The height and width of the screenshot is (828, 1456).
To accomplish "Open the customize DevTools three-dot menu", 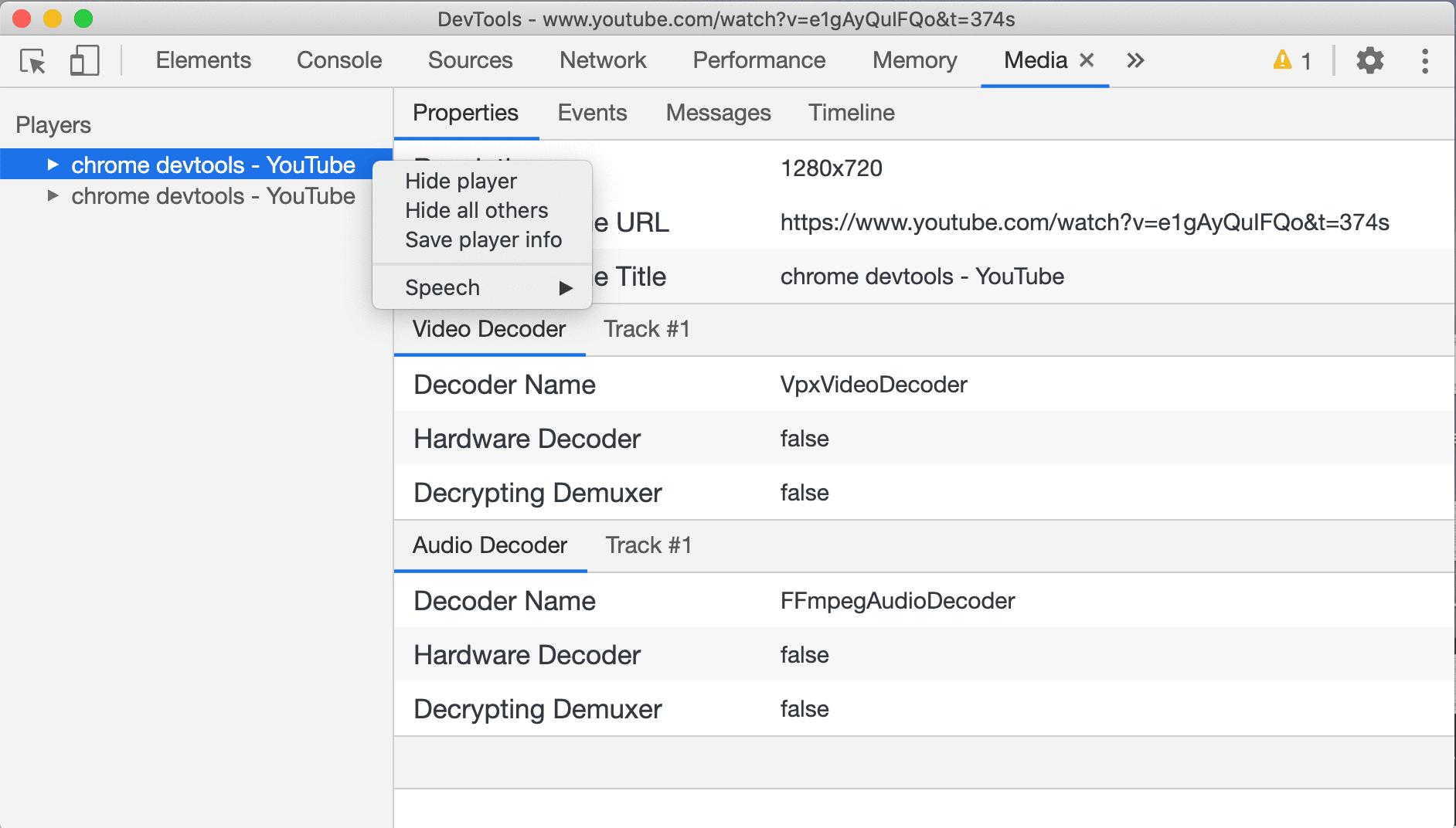I will click(x=1424, y=60).
